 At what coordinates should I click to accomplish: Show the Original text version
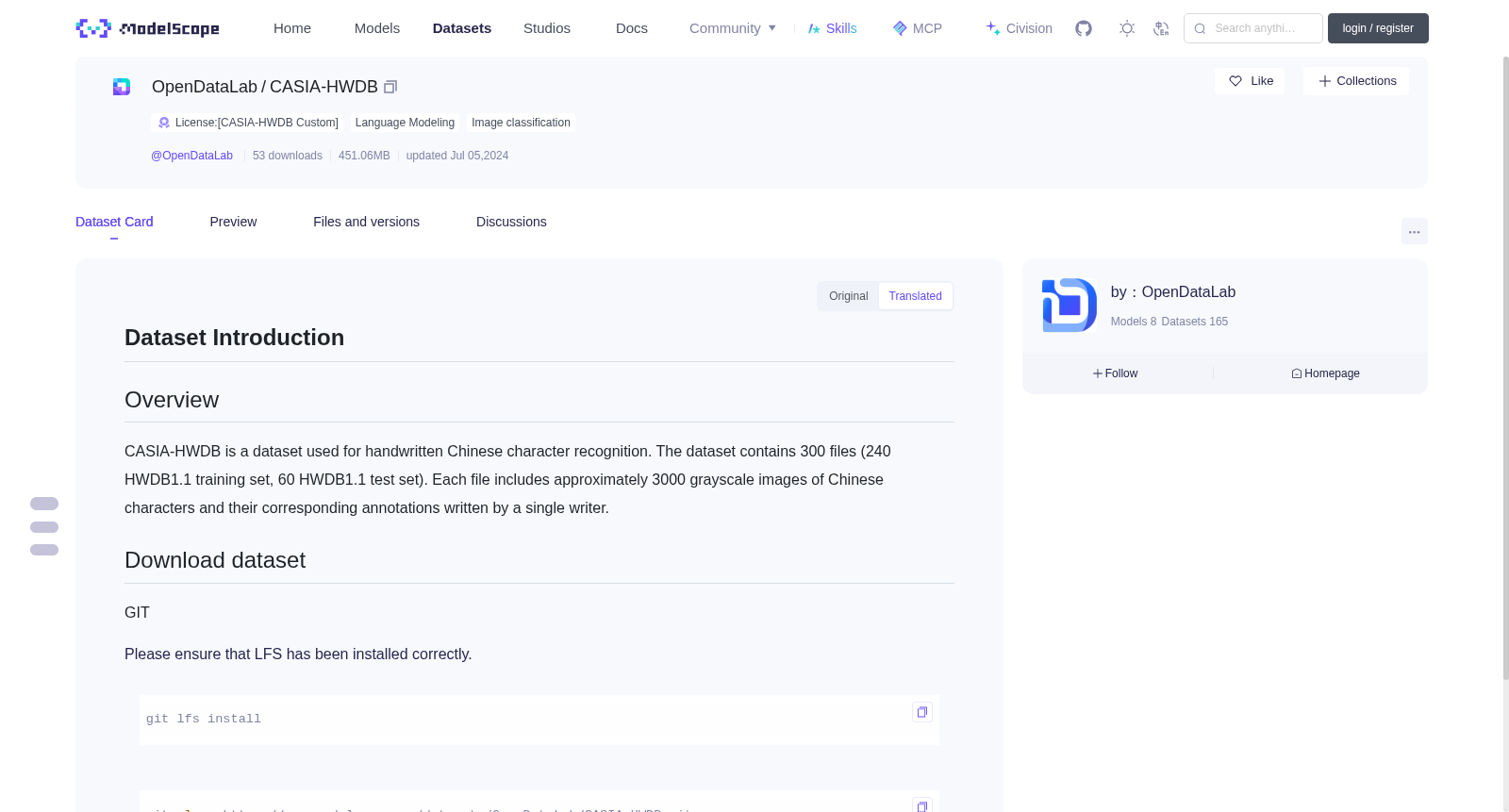[849, 296]
